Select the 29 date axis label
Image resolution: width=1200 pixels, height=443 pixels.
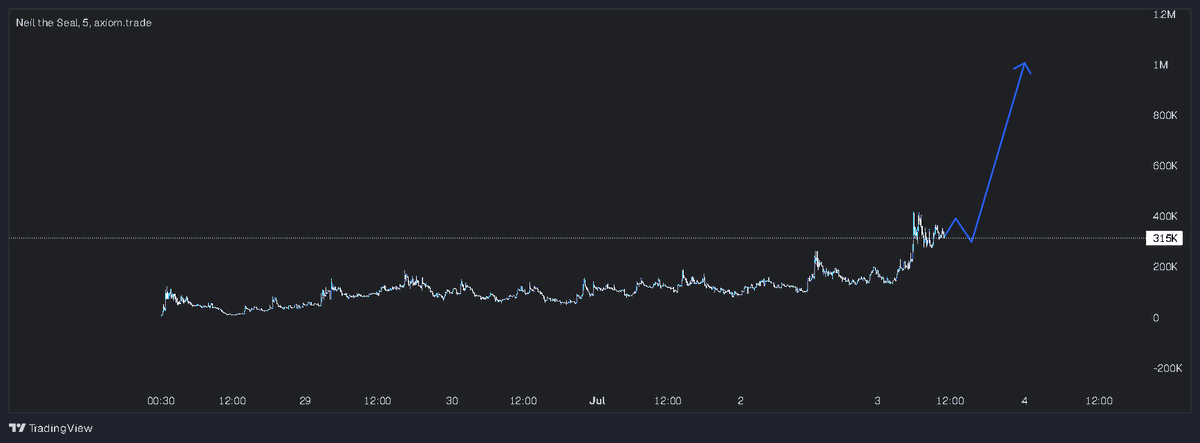point(305,400)
